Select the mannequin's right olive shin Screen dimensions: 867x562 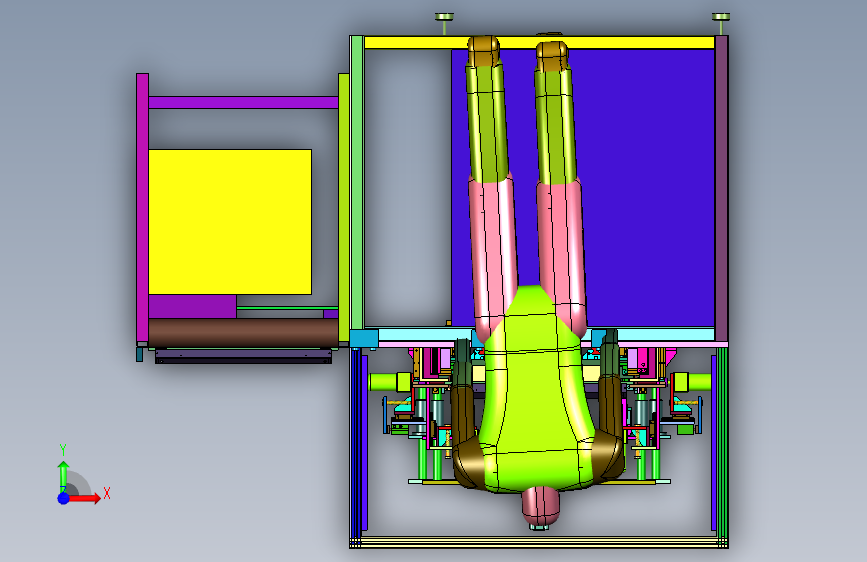[555, 124]
